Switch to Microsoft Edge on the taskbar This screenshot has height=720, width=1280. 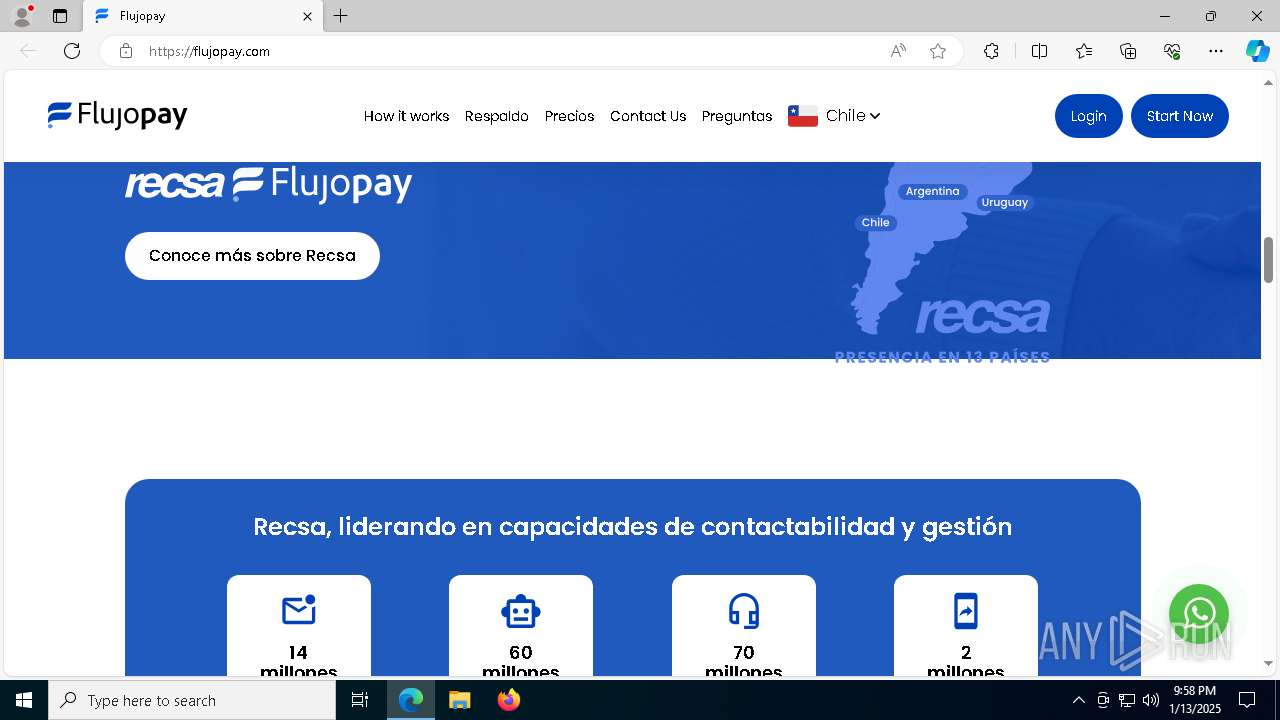[x=411, y=700]
